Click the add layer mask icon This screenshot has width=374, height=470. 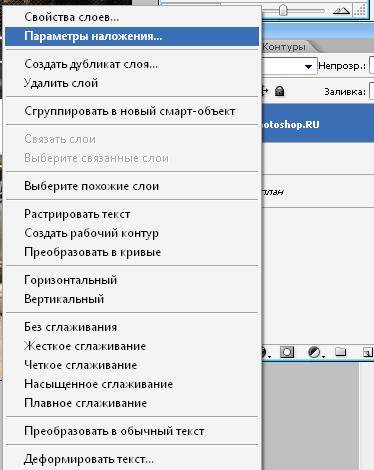coord(287,352)
